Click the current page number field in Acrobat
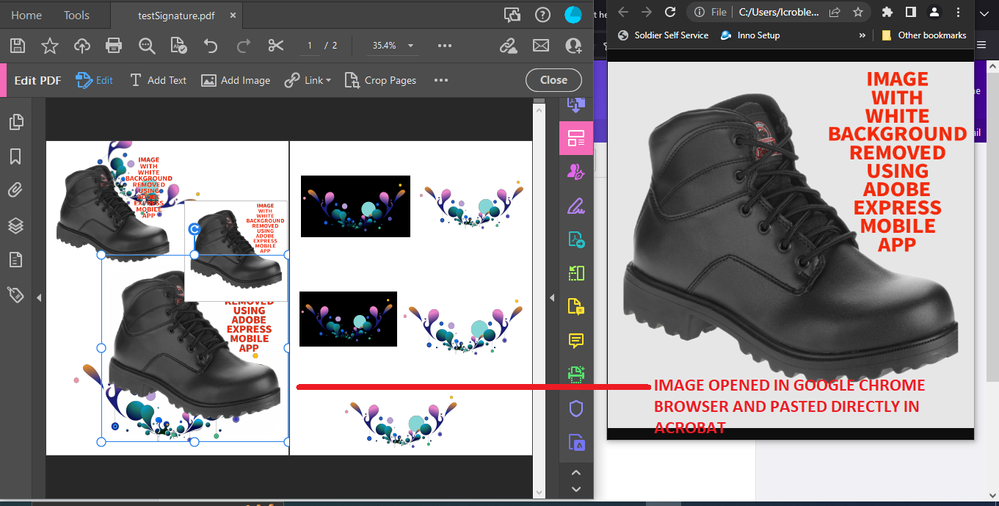999x506 pixels. 310,45
